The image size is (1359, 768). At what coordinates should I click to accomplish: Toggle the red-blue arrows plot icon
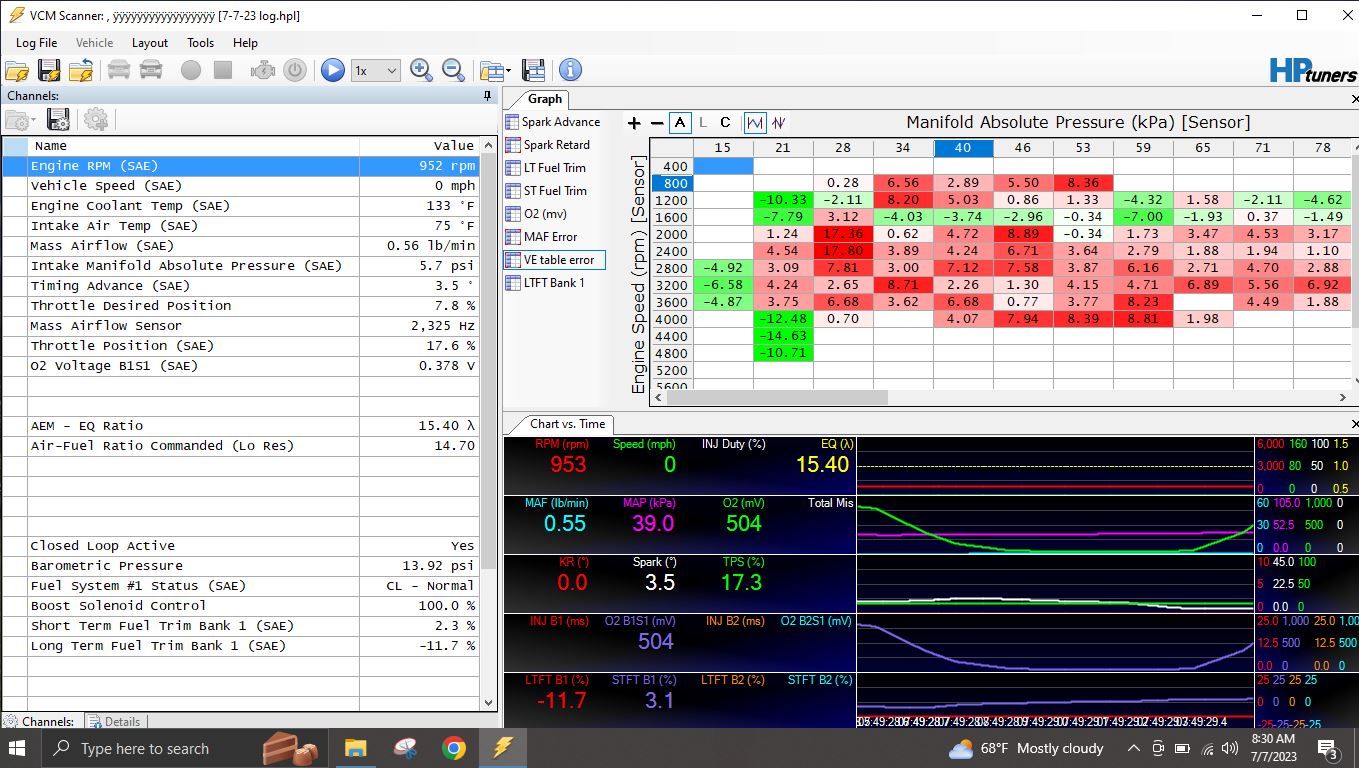click(x=778, y=123)
